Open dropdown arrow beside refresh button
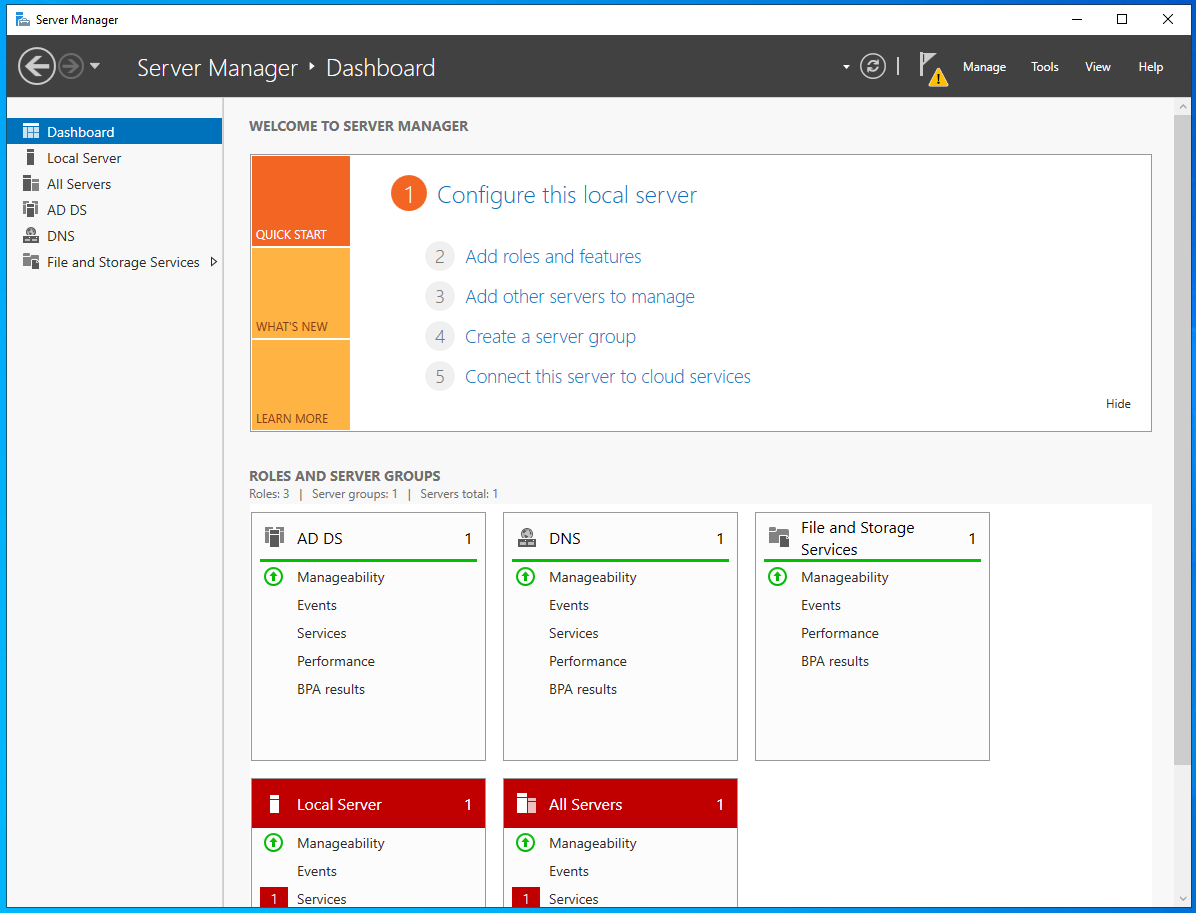Viewport: 1196px width, 913px height. [x=846, y=67]
